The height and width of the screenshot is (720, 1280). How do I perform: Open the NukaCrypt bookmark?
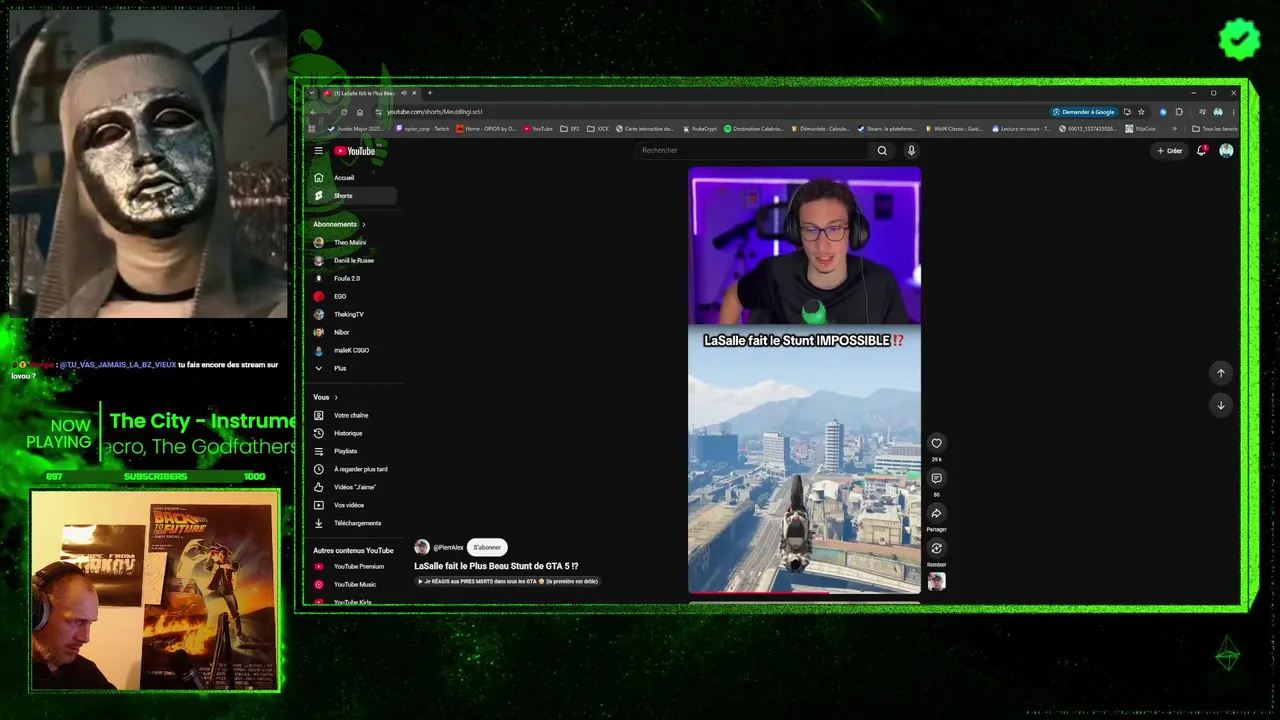700,129
